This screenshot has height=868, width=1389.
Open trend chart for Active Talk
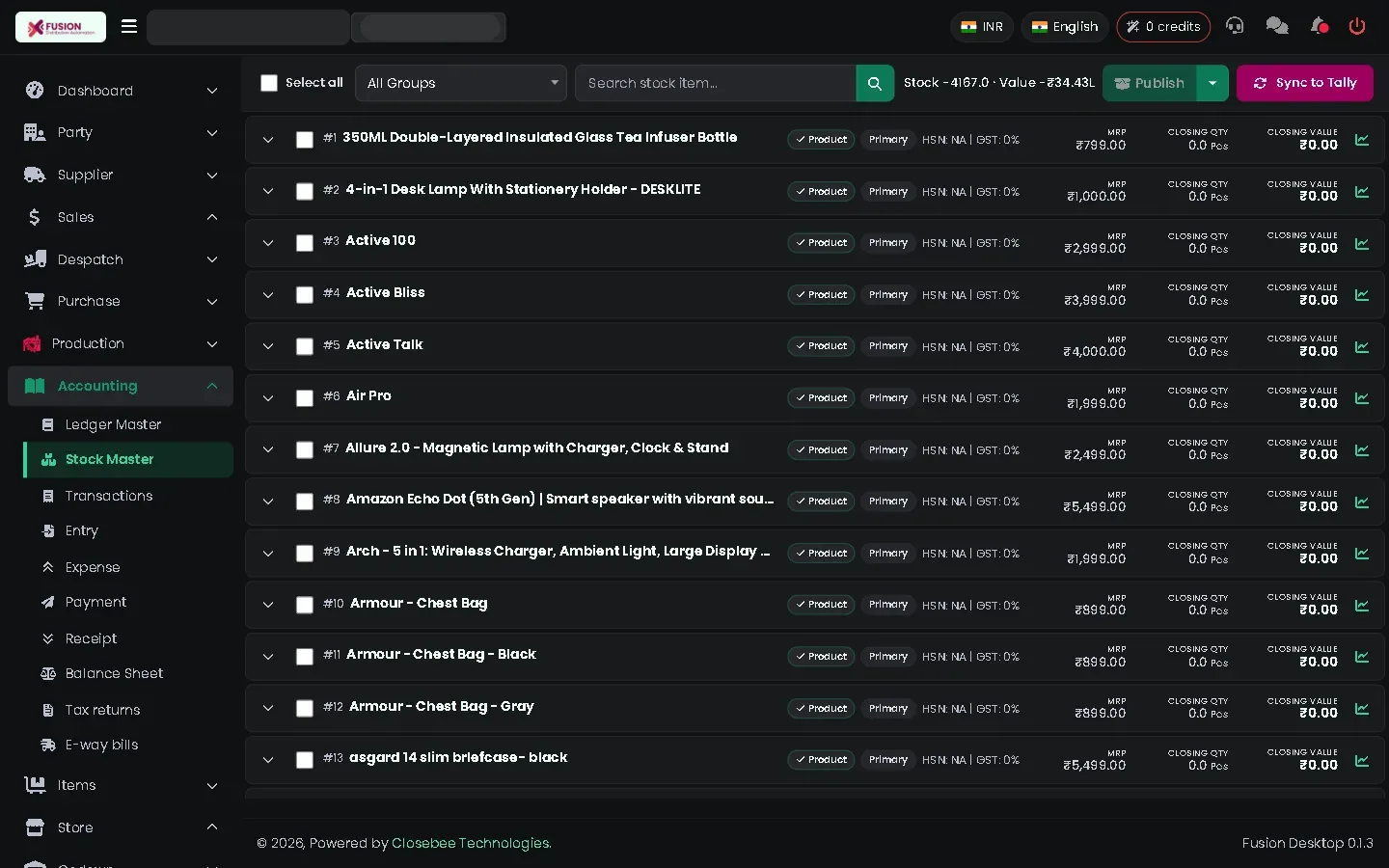pyautogui.click(x=1362, y=346)
